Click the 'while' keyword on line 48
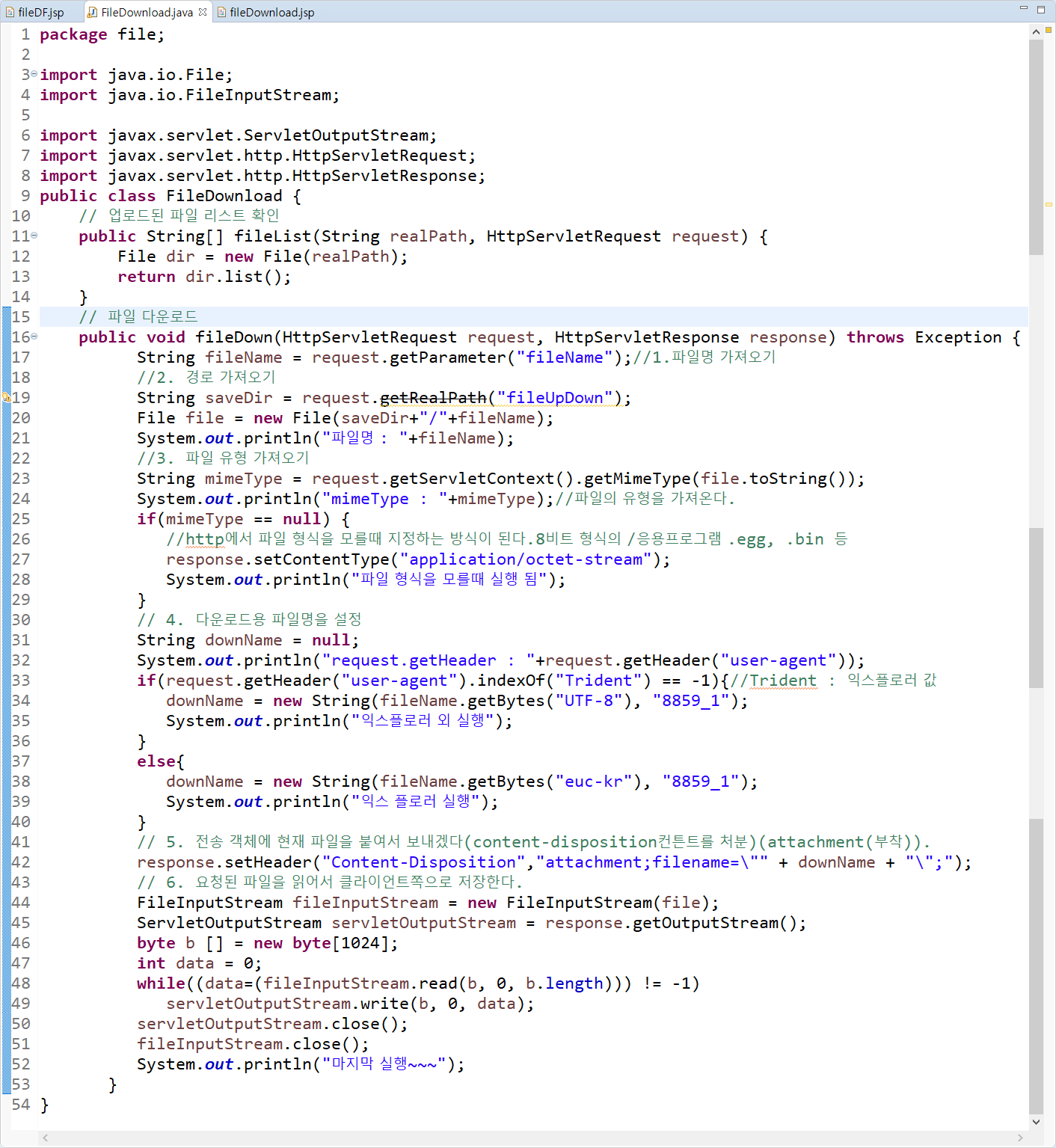 (161, 983)
